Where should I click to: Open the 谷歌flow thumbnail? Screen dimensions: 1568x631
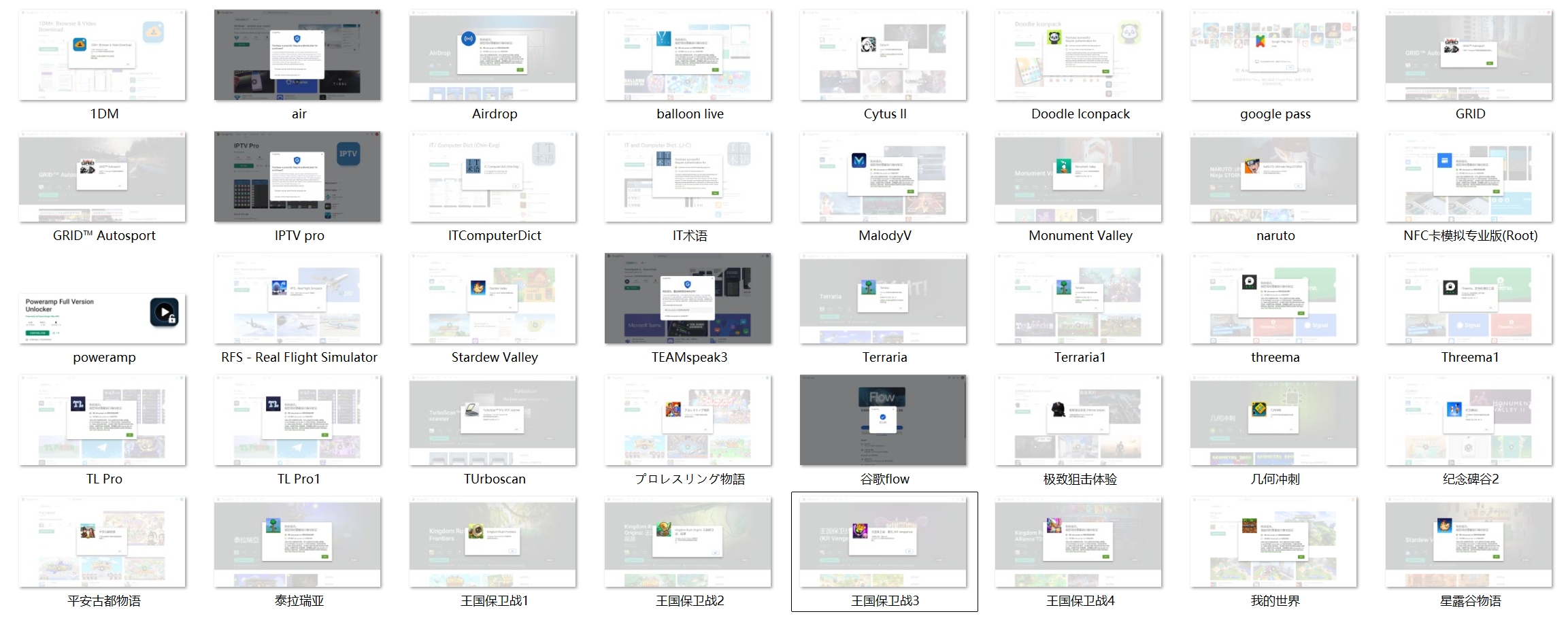[x=883, y=420]
